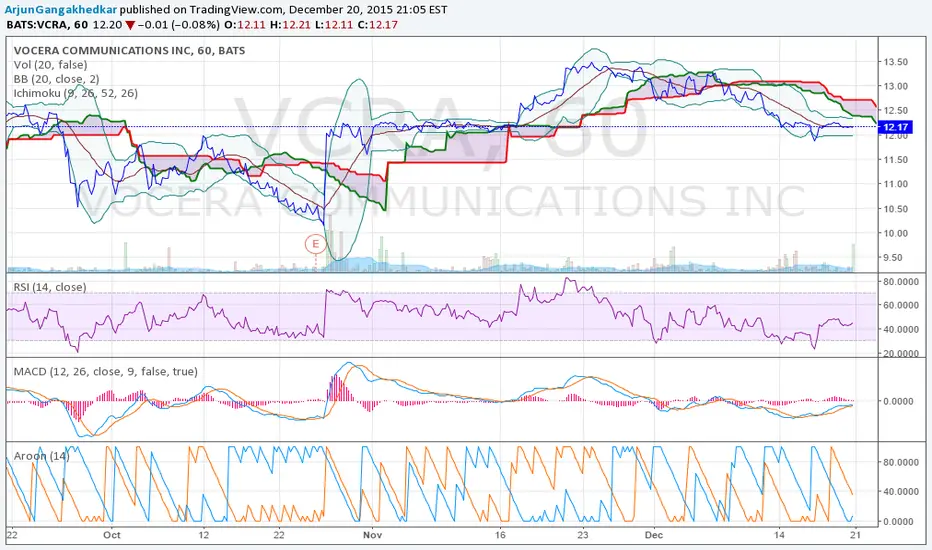Click the Oct date on time axis
This screenshot has width=932, height=550.
[x=112, y=535]
